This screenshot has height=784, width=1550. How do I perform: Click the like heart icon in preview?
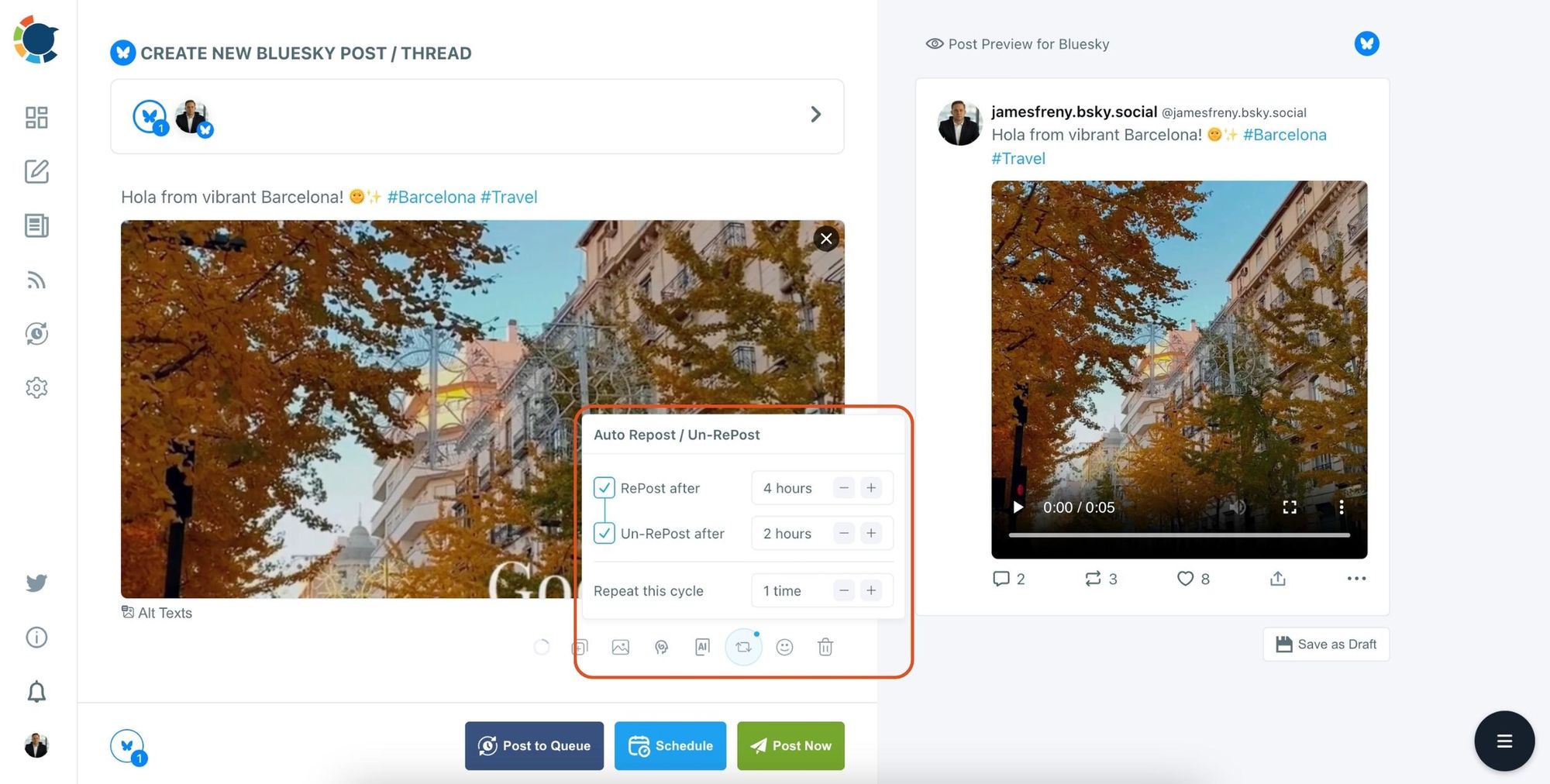(1185, 579)
